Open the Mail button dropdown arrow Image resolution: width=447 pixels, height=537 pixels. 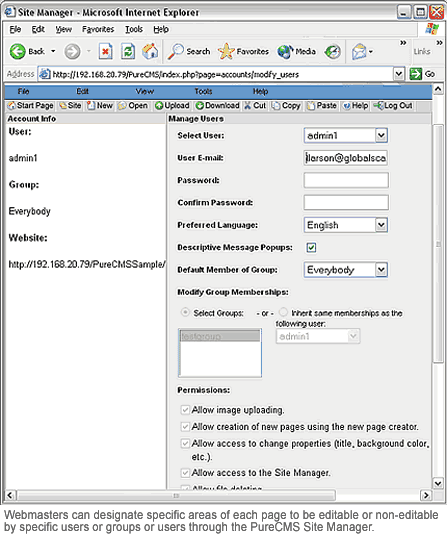point(371,52)
